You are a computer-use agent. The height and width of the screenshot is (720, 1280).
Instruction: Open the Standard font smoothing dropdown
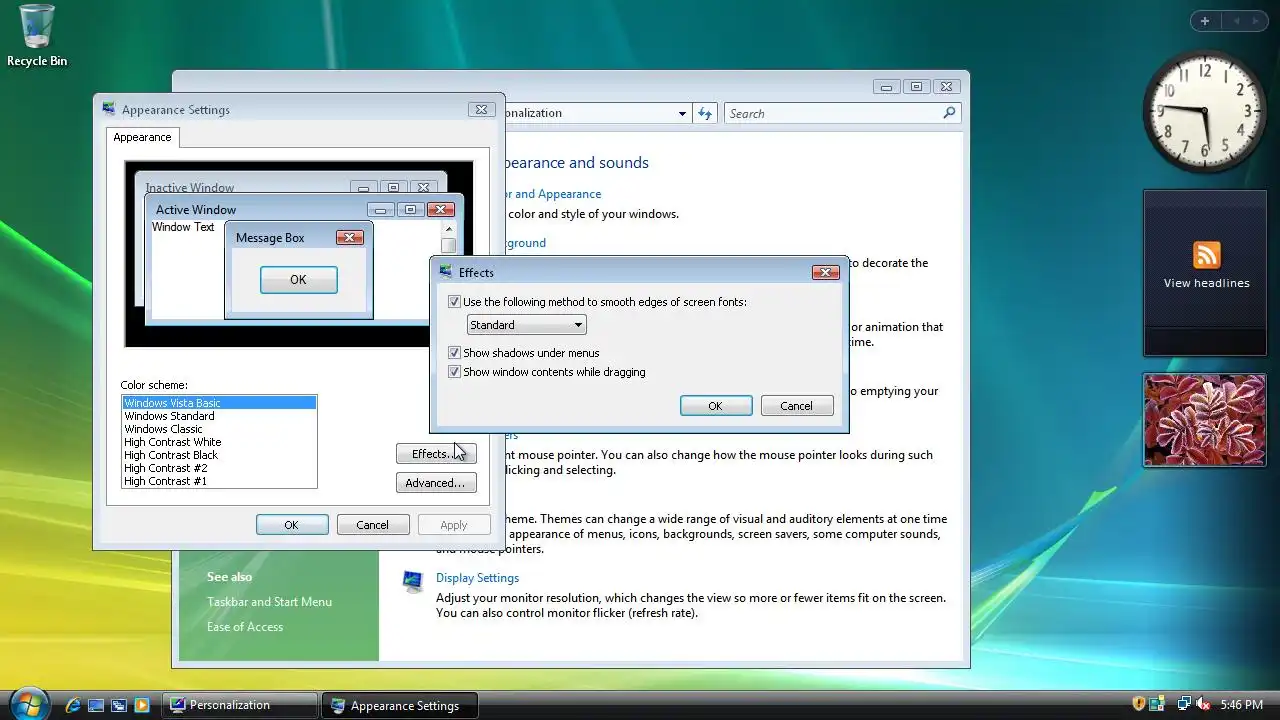point(526,325)
